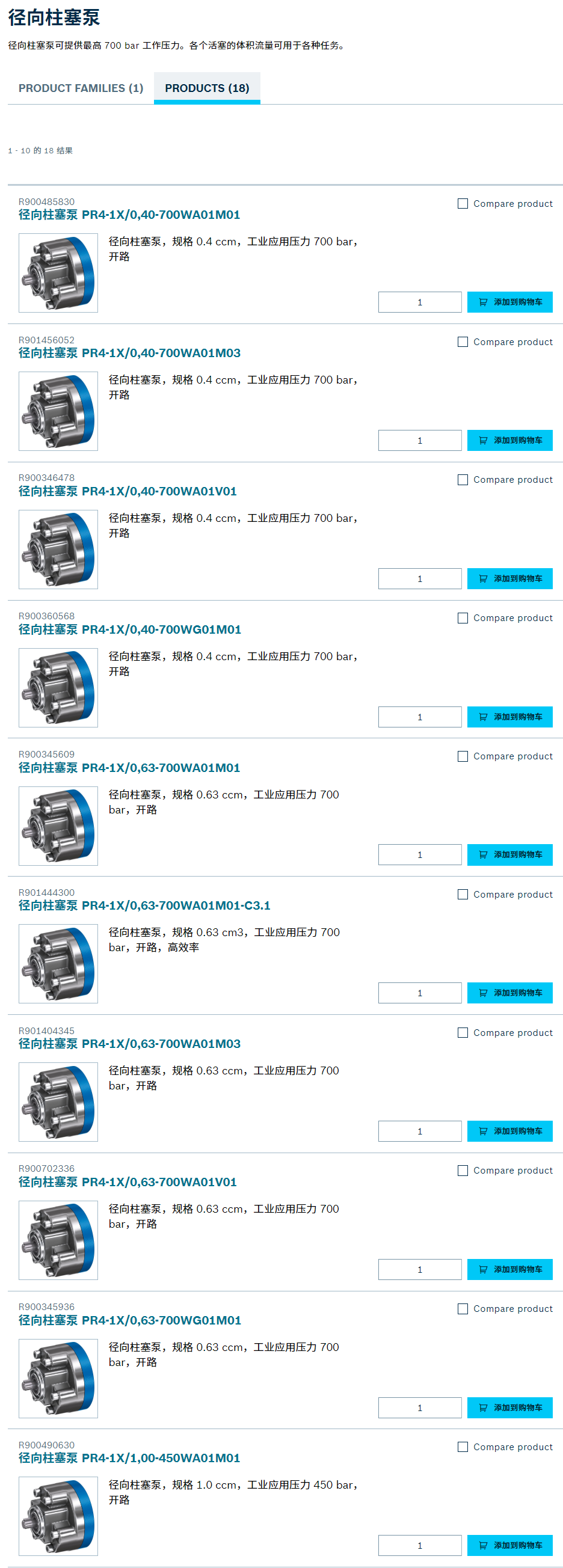The image size is (563, 1568).
Task: Add R900485830 pump to cart
Action: (509, 302)
